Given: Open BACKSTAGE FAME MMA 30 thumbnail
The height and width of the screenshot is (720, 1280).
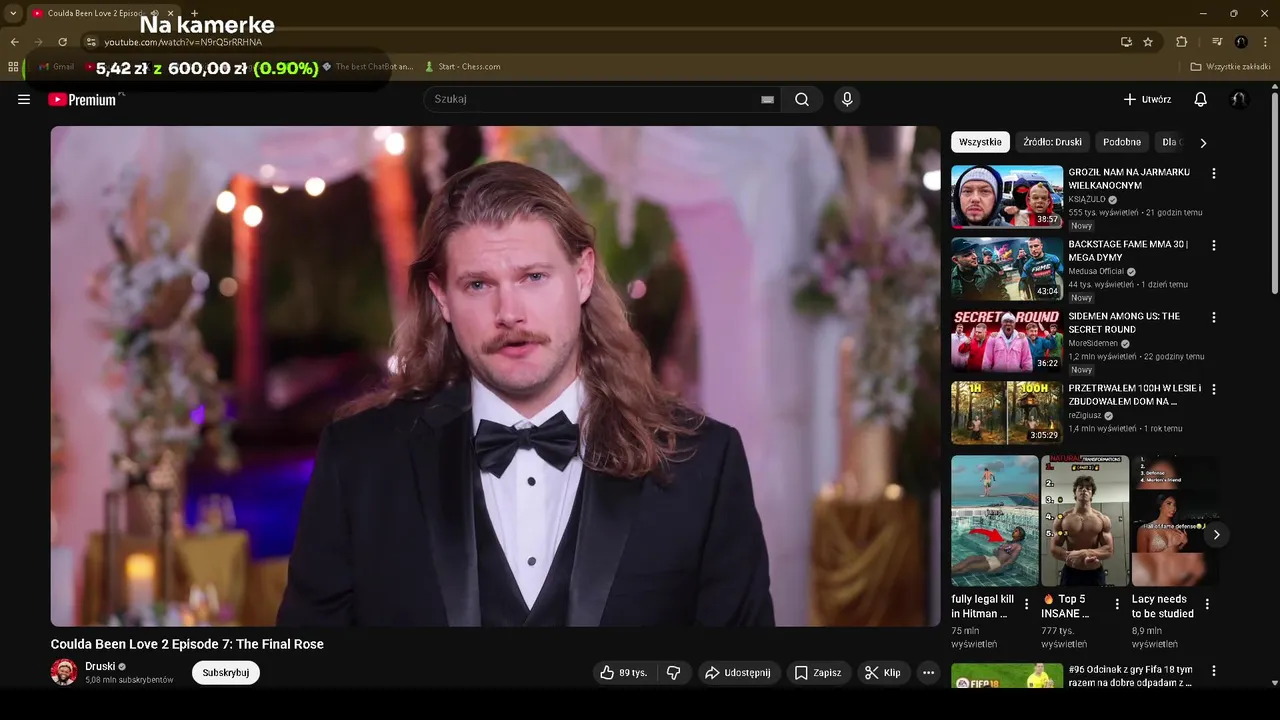Looking at the screenshot, I should click(1007, 269).
